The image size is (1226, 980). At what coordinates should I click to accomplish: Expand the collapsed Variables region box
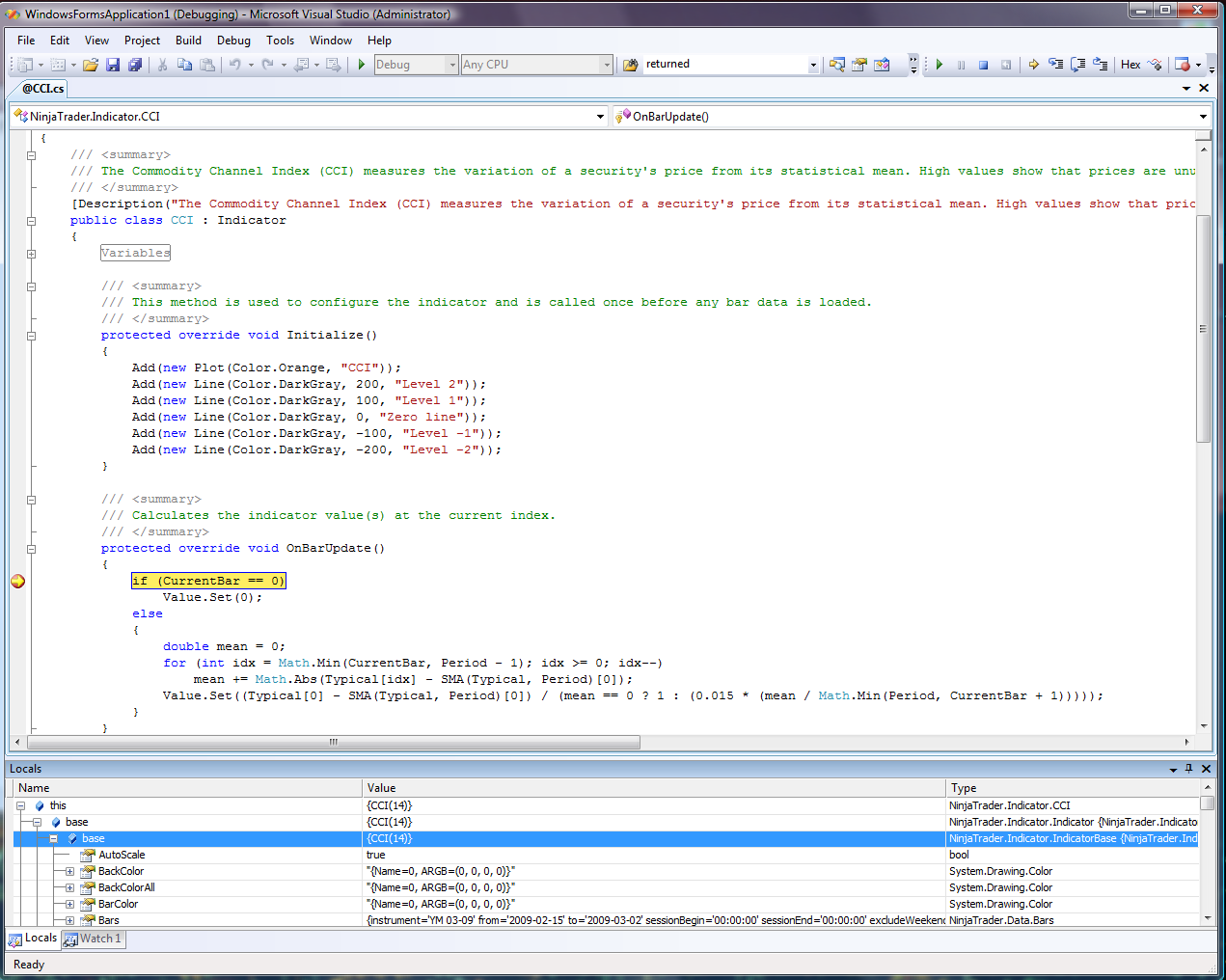pos(135,253)
